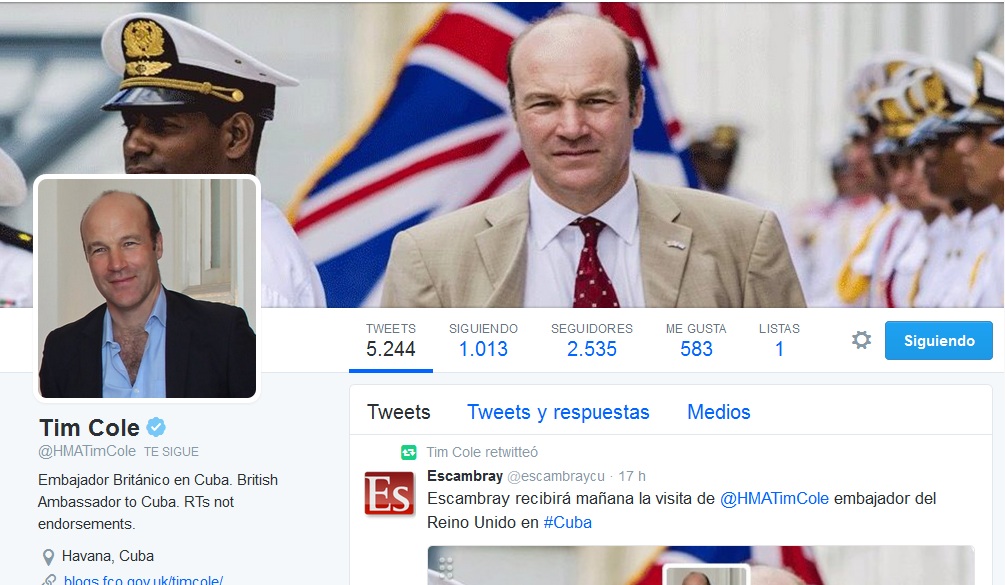1005x585 pixels.
Task: Open the gear settings icon menu
Action: pos(861,340)
